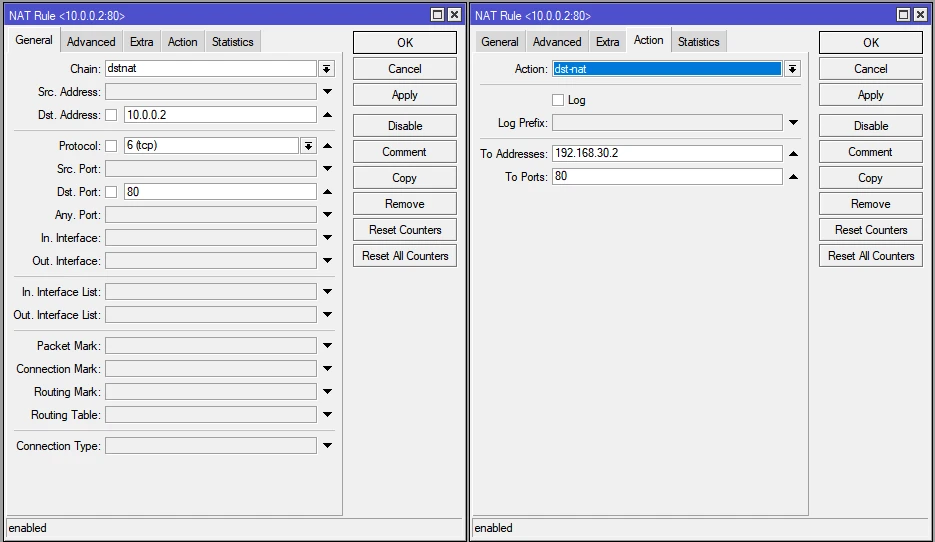Open the Chain dropdown list

pyautogui.click(x=326, y=69)
